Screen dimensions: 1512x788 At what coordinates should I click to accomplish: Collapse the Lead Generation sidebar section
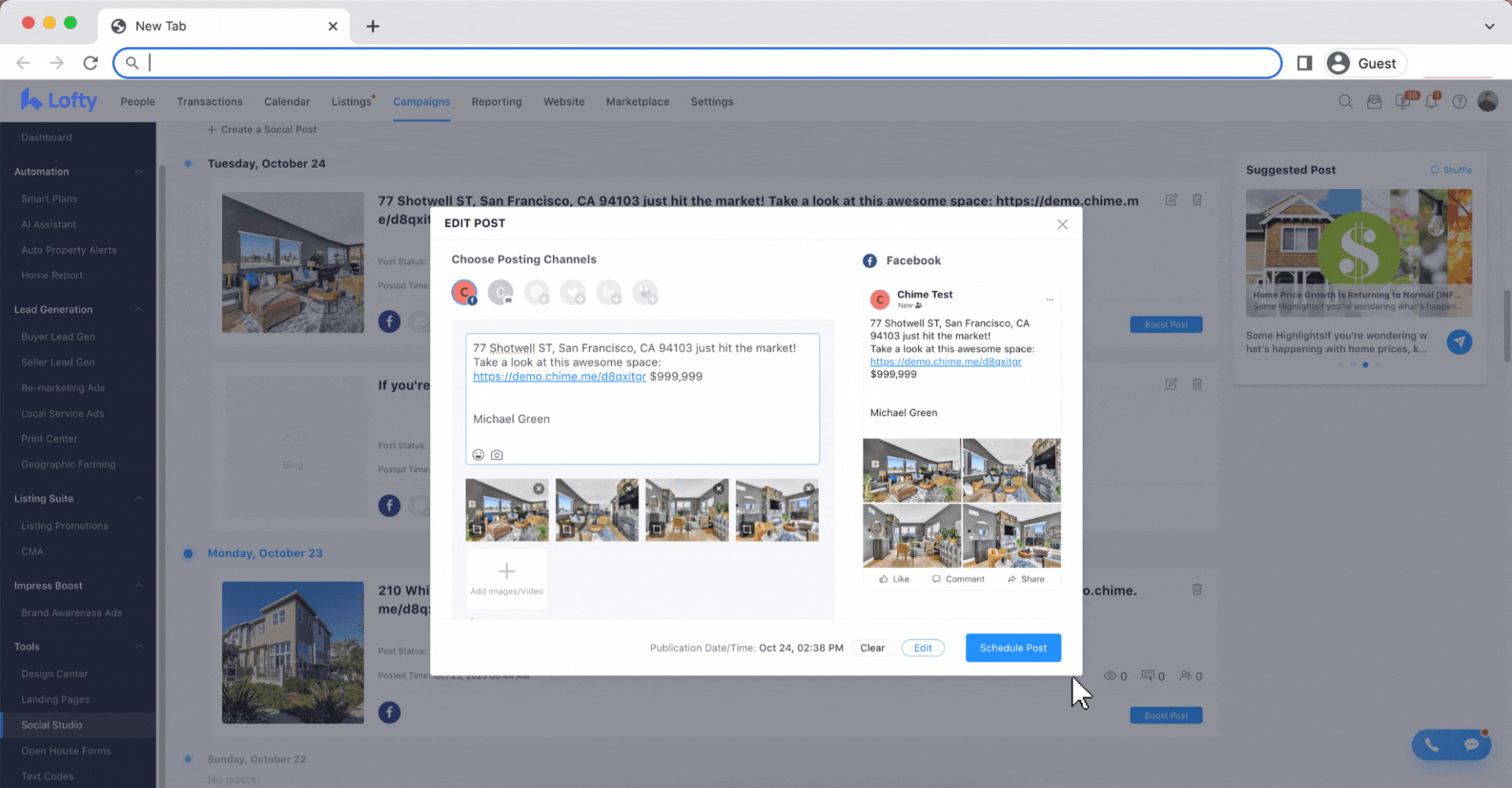click(139, 310)
